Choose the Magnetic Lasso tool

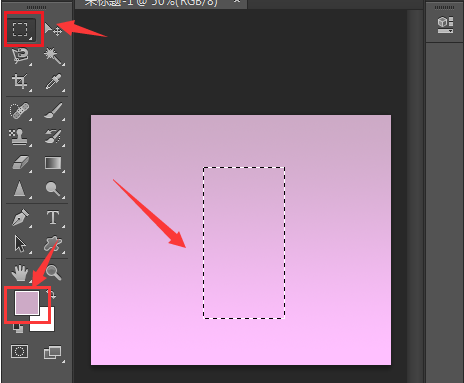(20, 56)
